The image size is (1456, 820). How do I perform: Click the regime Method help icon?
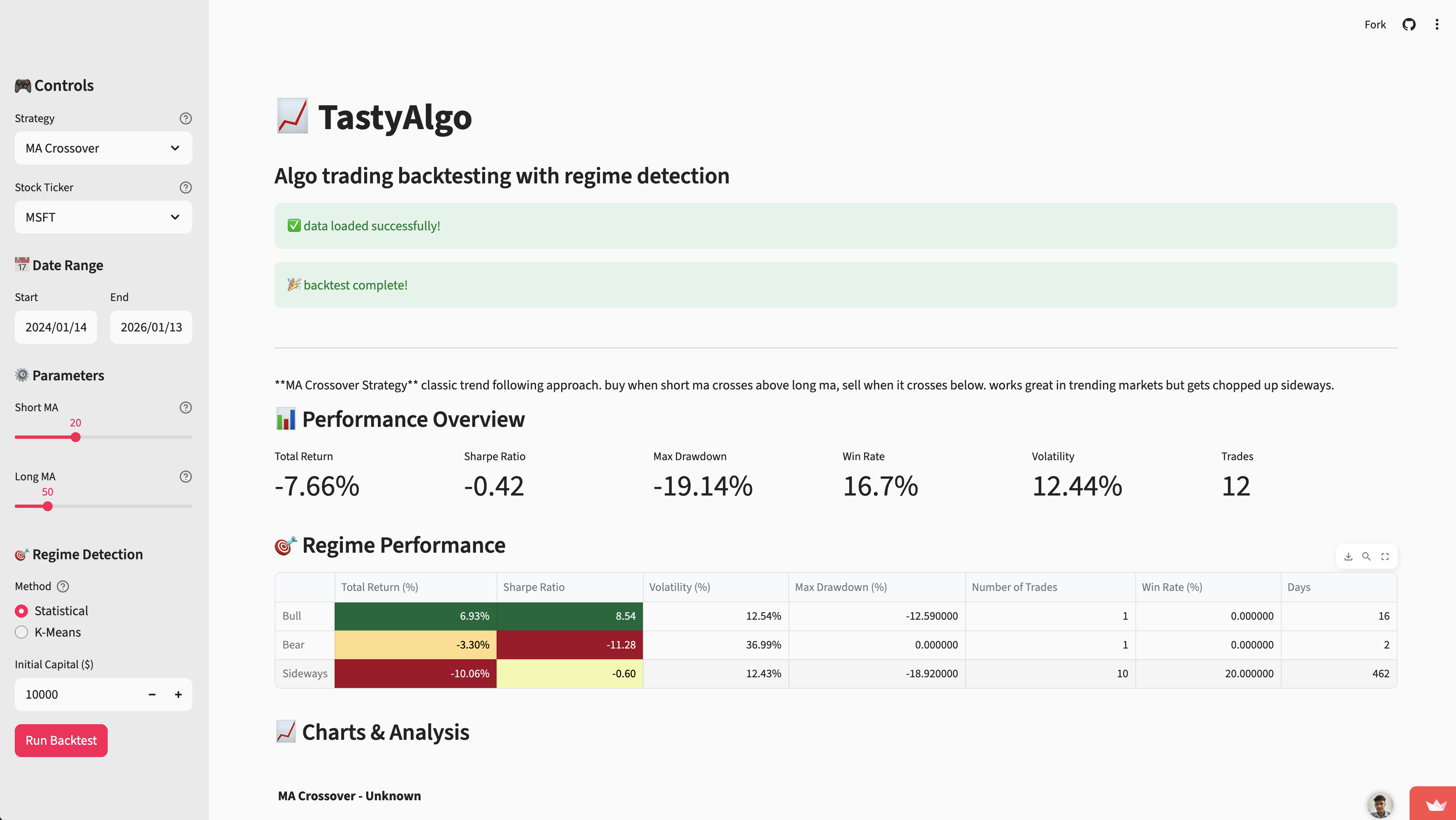click(63, 586)
